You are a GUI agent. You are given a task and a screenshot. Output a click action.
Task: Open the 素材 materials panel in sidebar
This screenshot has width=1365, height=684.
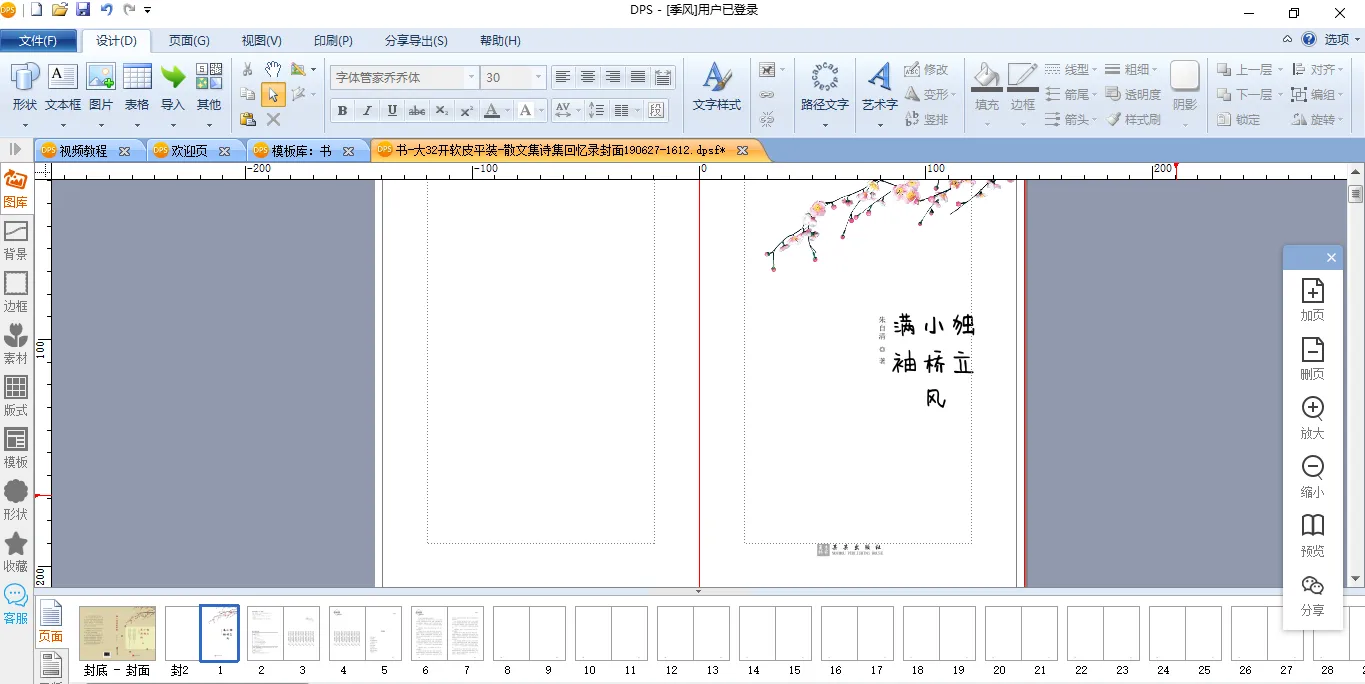tap(16, 344)
